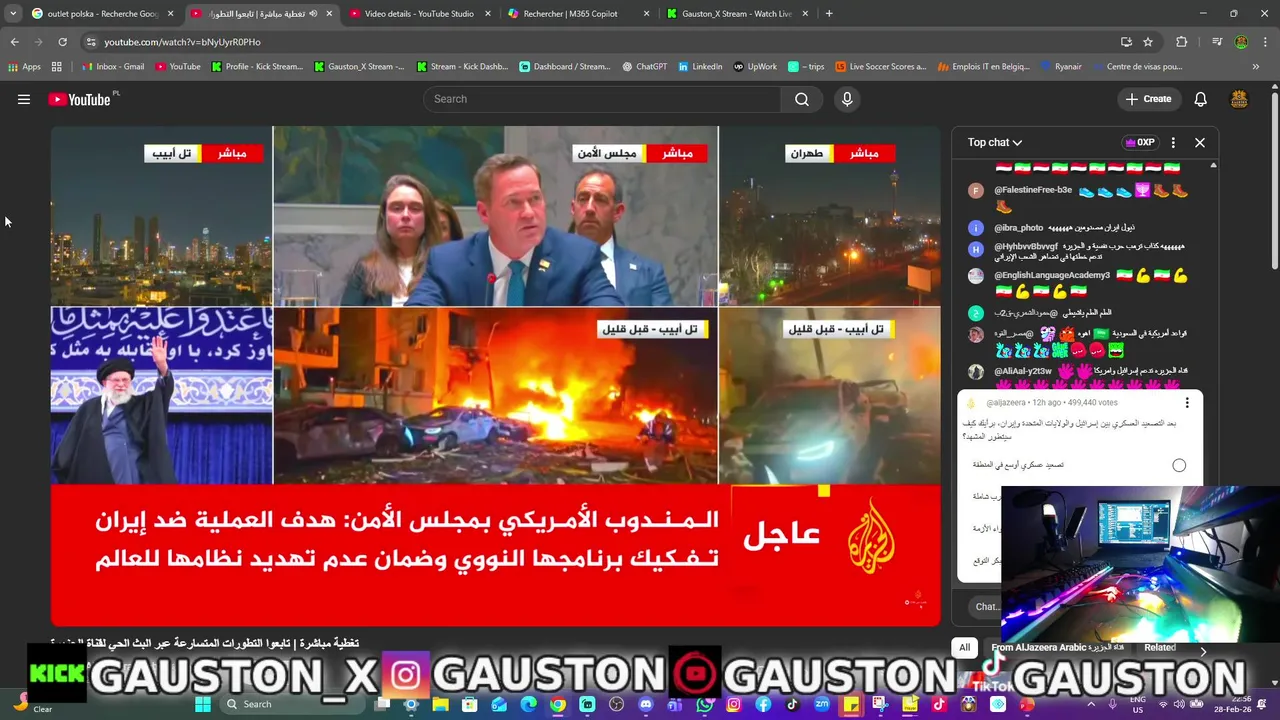Open the YouTube account avatar menu
Image resolution: width=1280 pixels, height=720 pixels.
pyautogui.click(x=1239, y=99)
